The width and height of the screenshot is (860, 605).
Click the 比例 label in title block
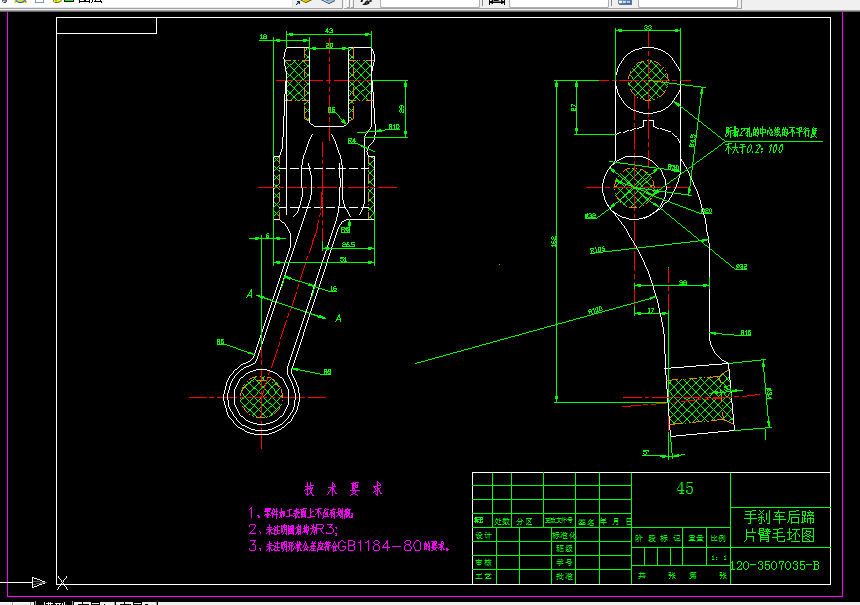pyautogui.click(x=718, y=538)
